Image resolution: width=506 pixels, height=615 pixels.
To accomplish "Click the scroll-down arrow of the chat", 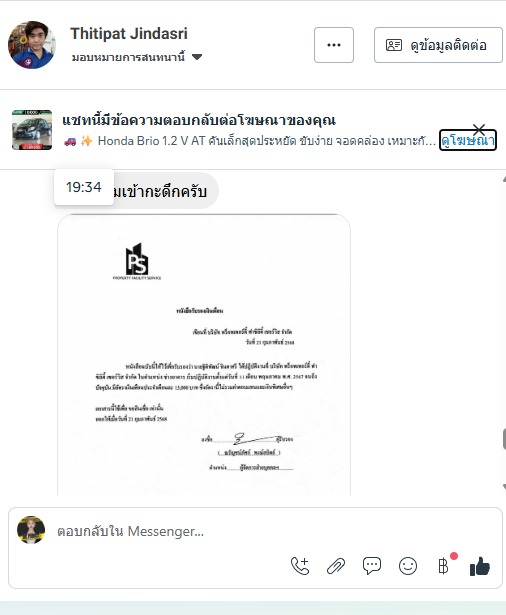I will [504, 487].
